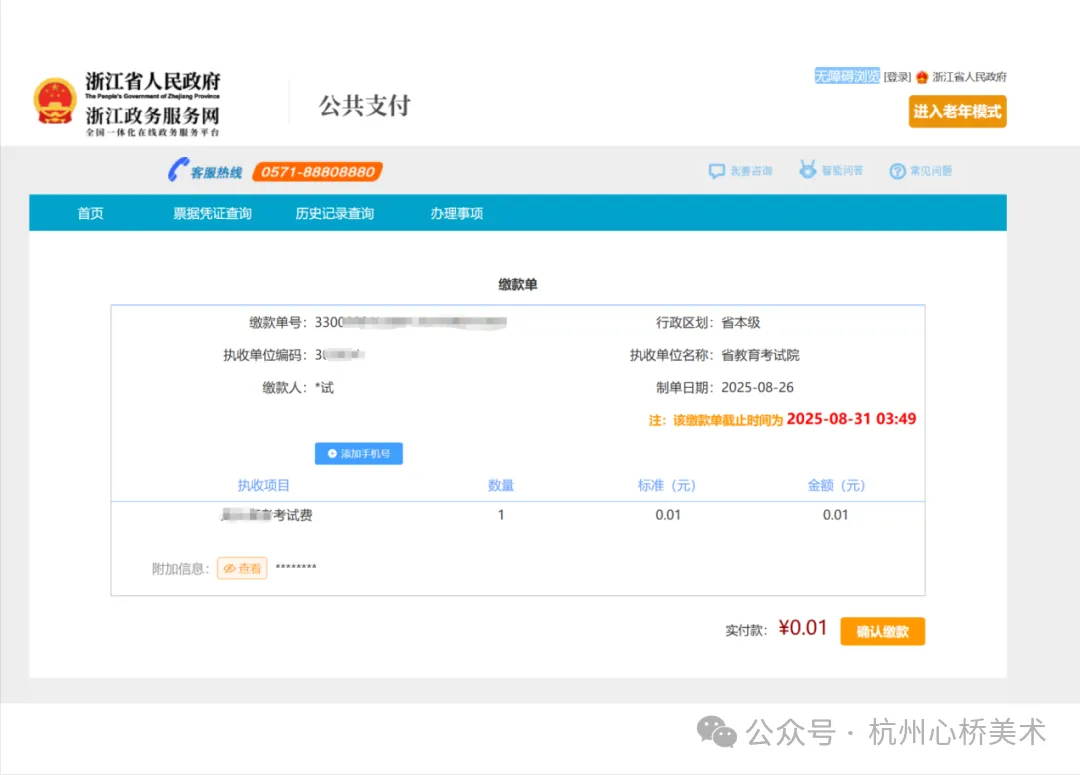Click the 无障碍浏览 link
The height and width of the screenshot is (775, 1080).
tap(847, 76)
